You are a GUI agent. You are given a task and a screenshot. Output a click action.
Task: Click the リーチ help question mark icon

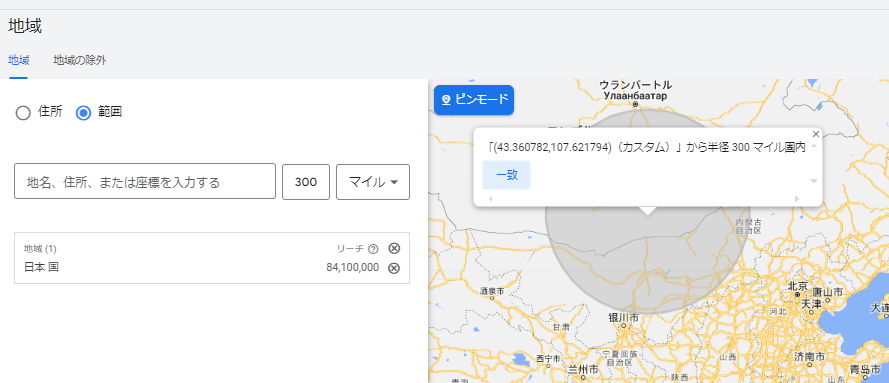pos(372,249)
